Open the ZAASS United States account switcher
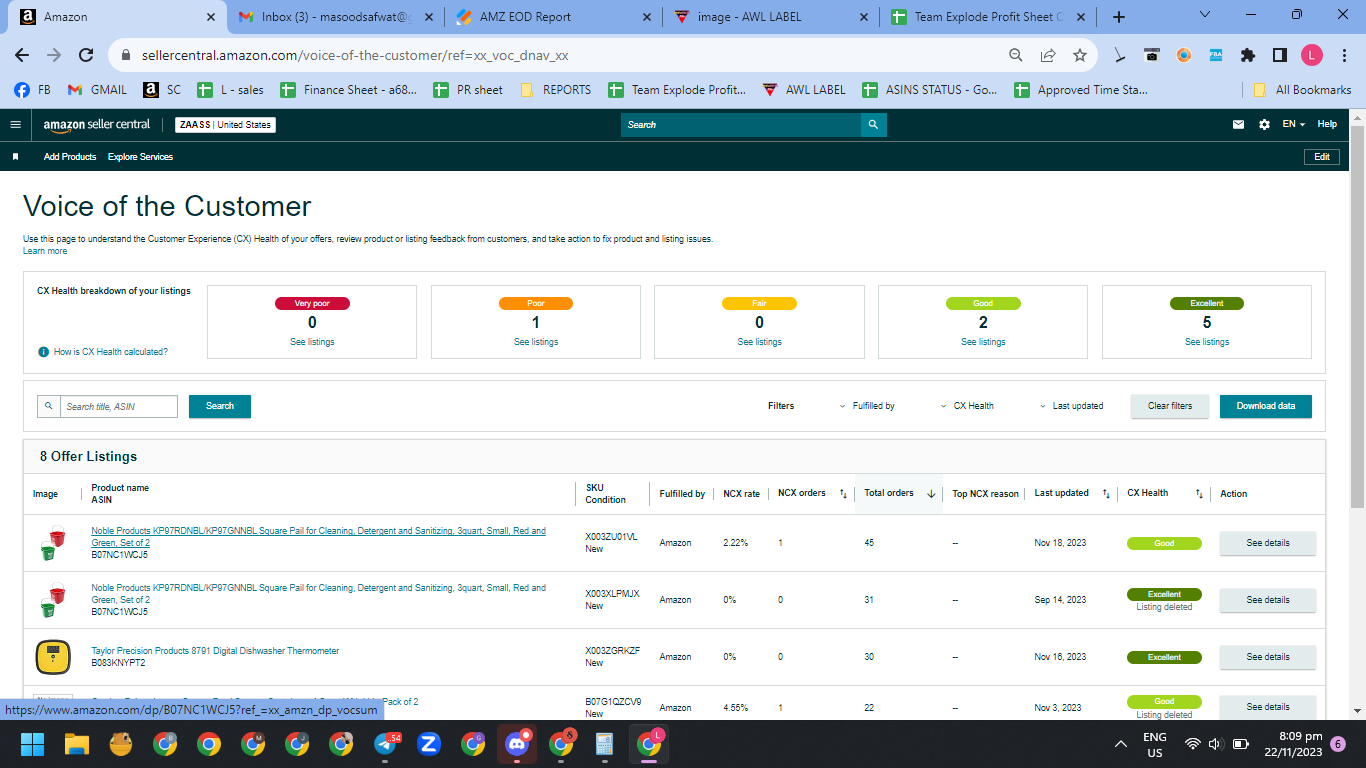Screen dimensions: 1366x768 [x=225, y=125]
